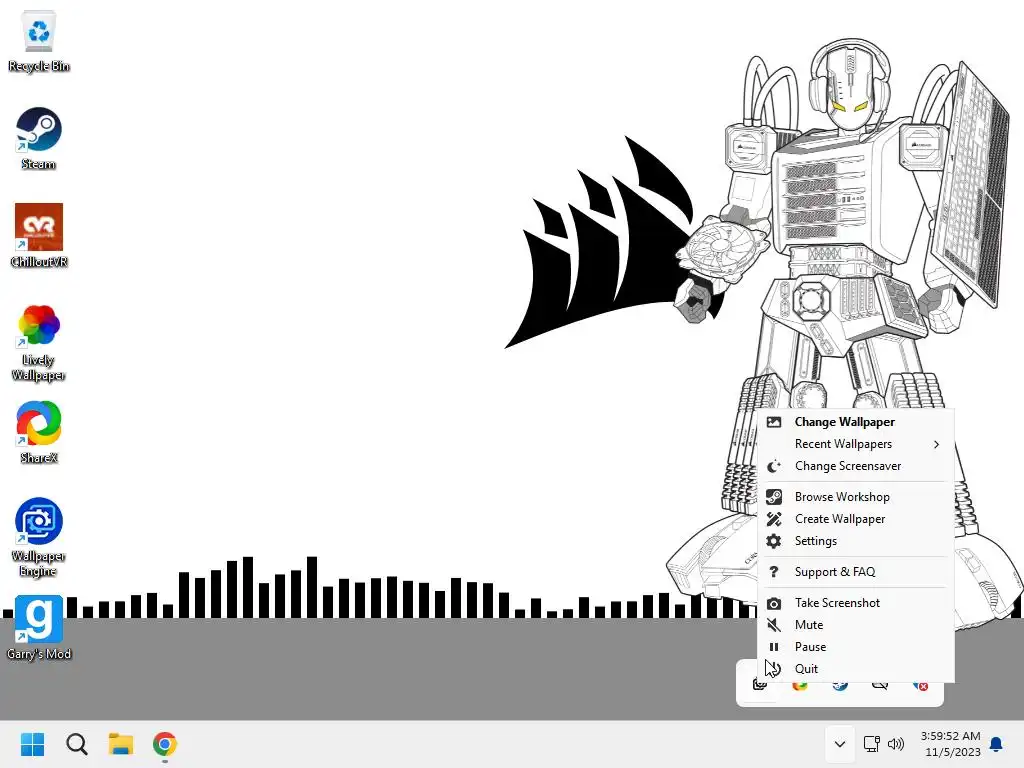This screenshot has width=1024, height=768.
Task: Choose Change Screensaver menu entry
Action: (856, 466)
